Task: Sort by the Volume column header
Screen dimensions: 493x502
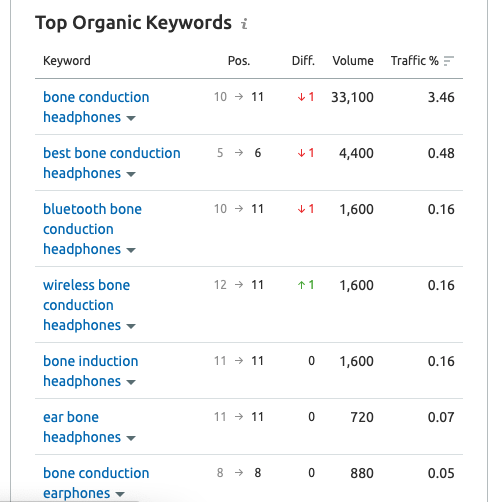Action: pyautogui.click(x=353, y=61)
